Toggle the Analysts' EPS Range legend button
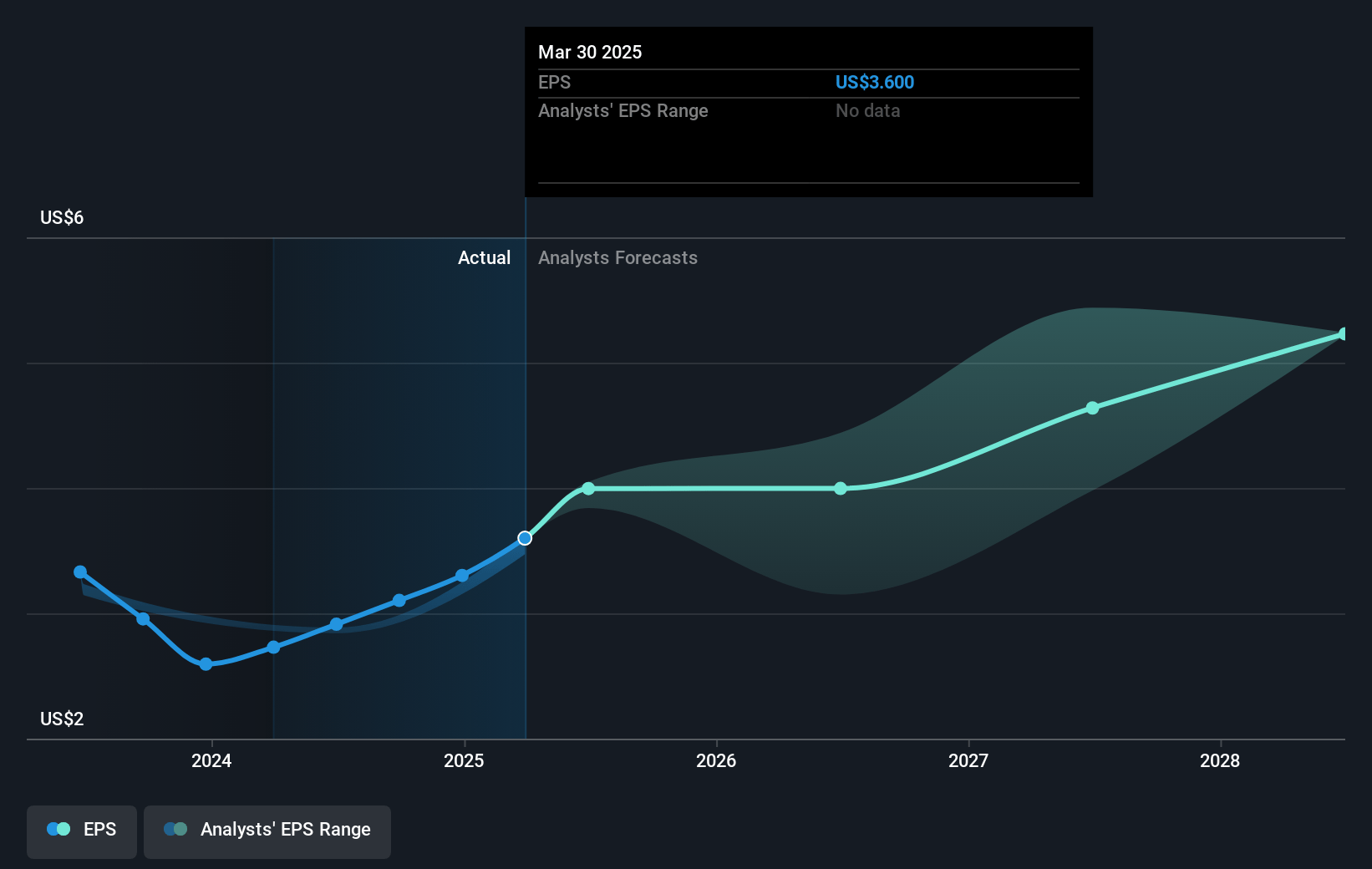1372x869 pixels. click(267, 831)
